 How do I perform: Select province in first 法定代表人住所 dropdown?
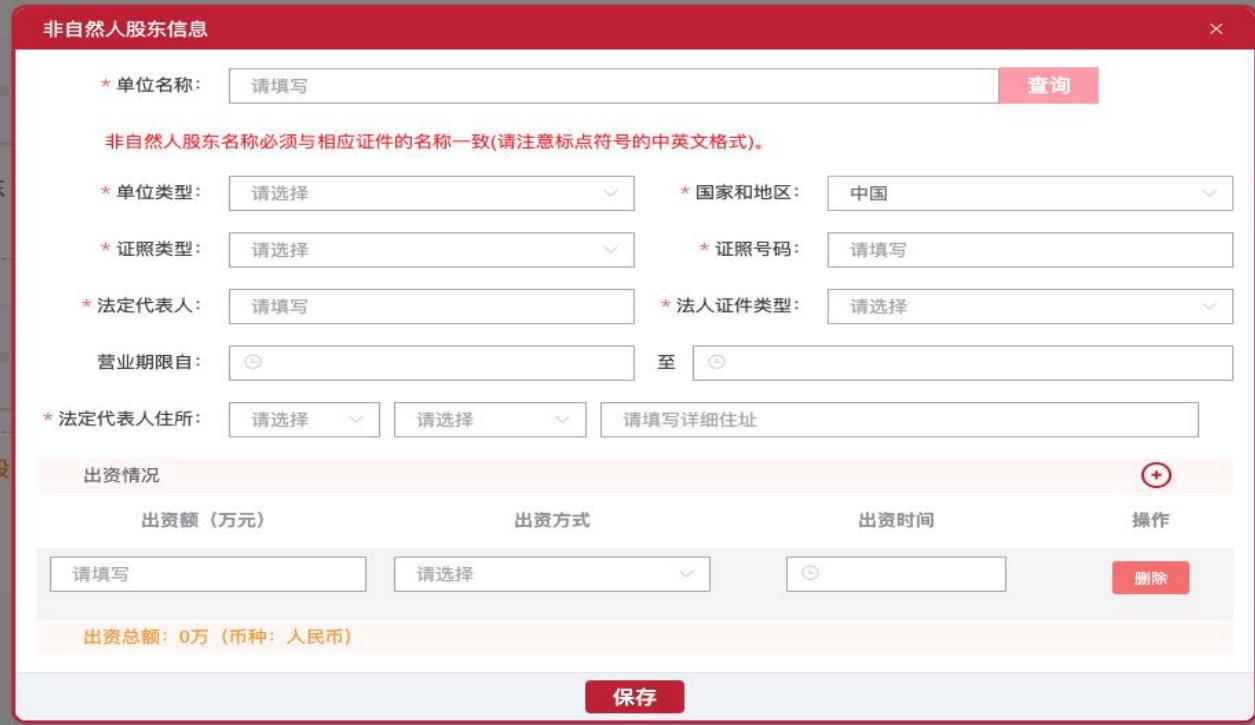click(304, 420)
